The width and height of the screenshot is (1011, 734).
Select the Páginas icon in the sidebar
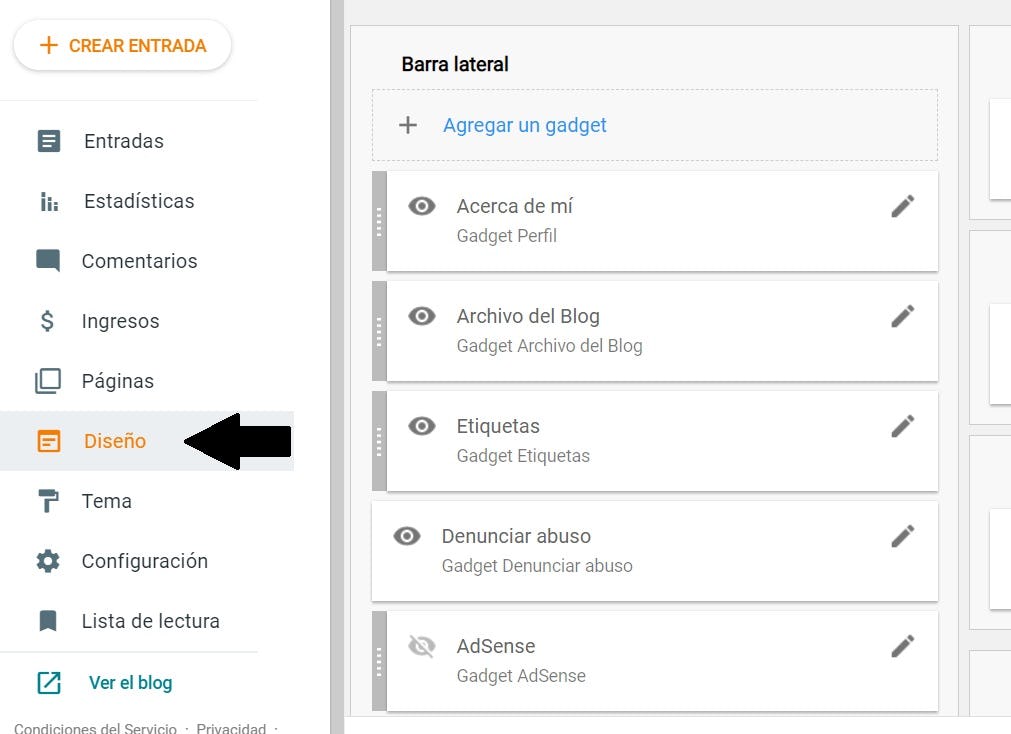49,381
